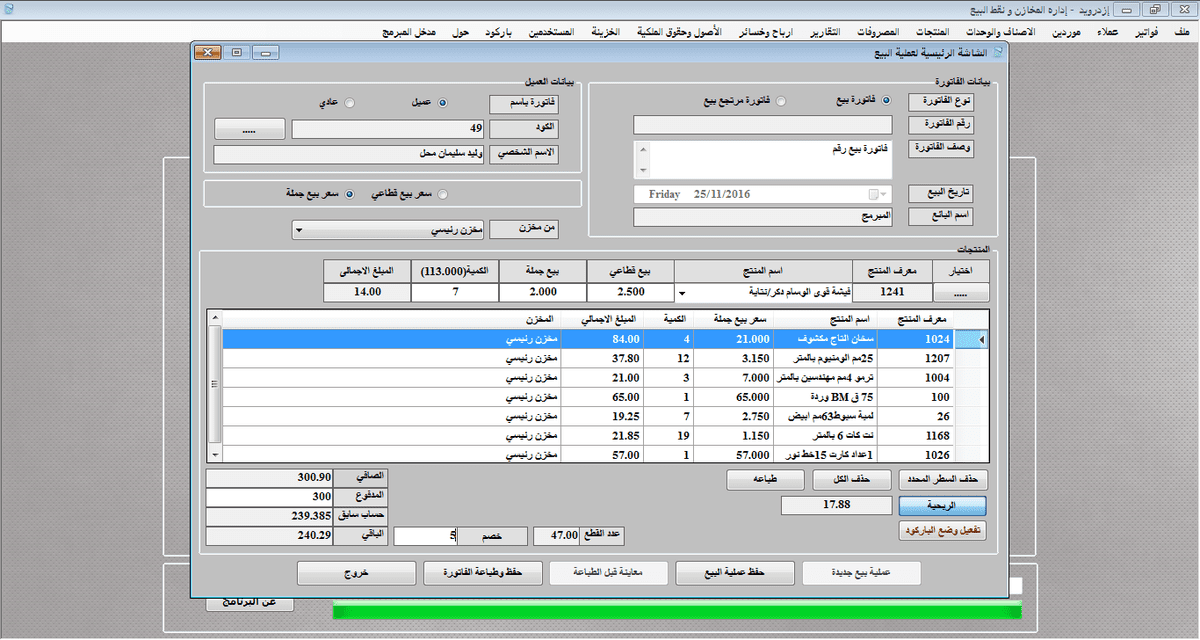Image resolution: width=1200 pixels, height=640 pixels.
Task: Click the 'الربحية' profit button
Action: click(942, 505)
